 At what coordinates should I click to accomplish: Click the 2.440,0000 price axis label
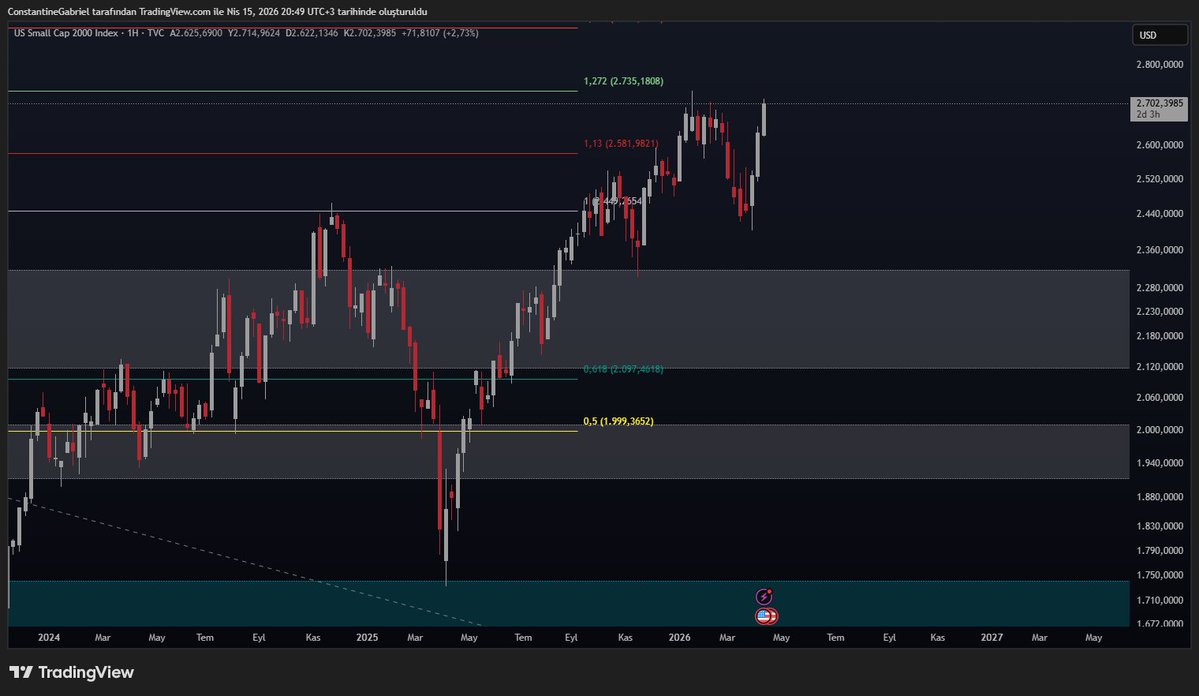(x=1159, y=213)
